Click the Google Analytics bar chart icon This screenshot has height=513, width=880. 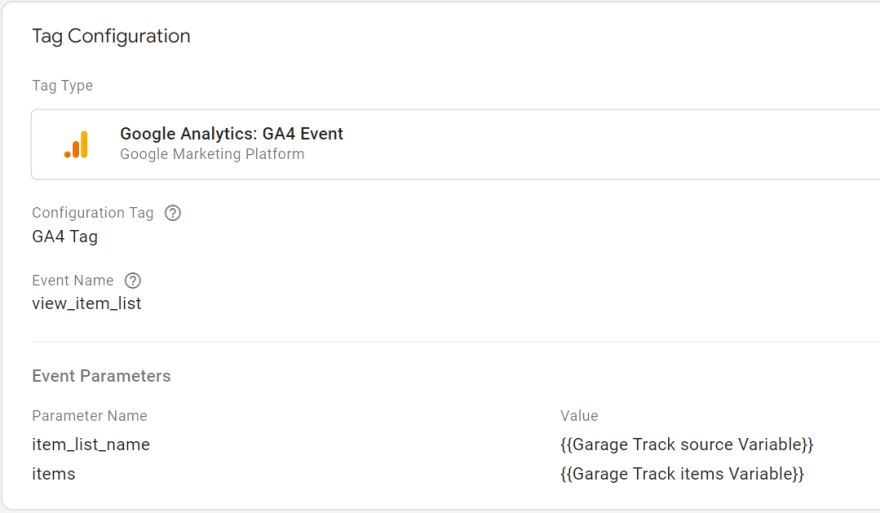click(76, 144)
